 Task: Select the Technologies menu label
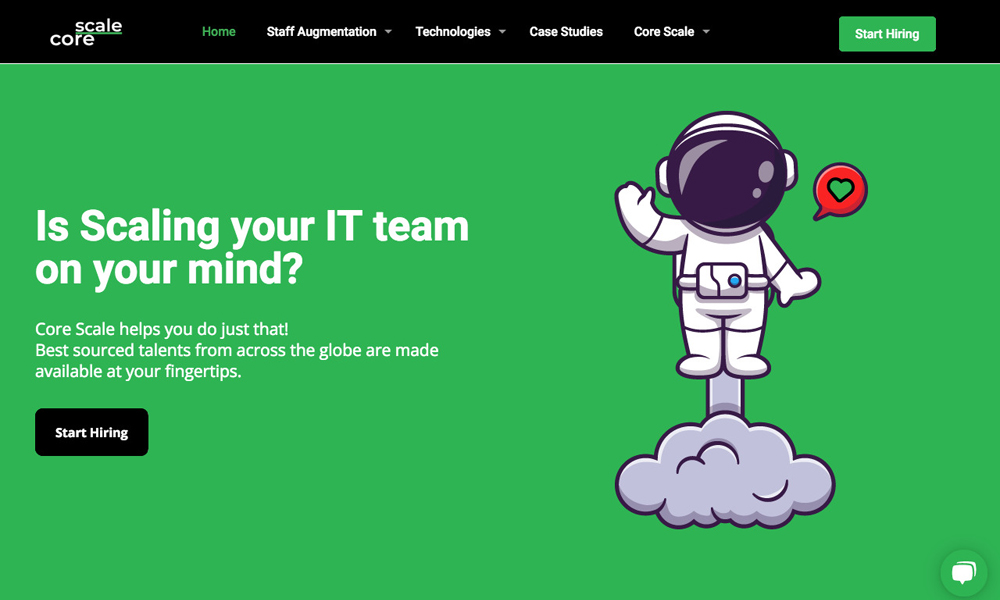coord(453,32)
